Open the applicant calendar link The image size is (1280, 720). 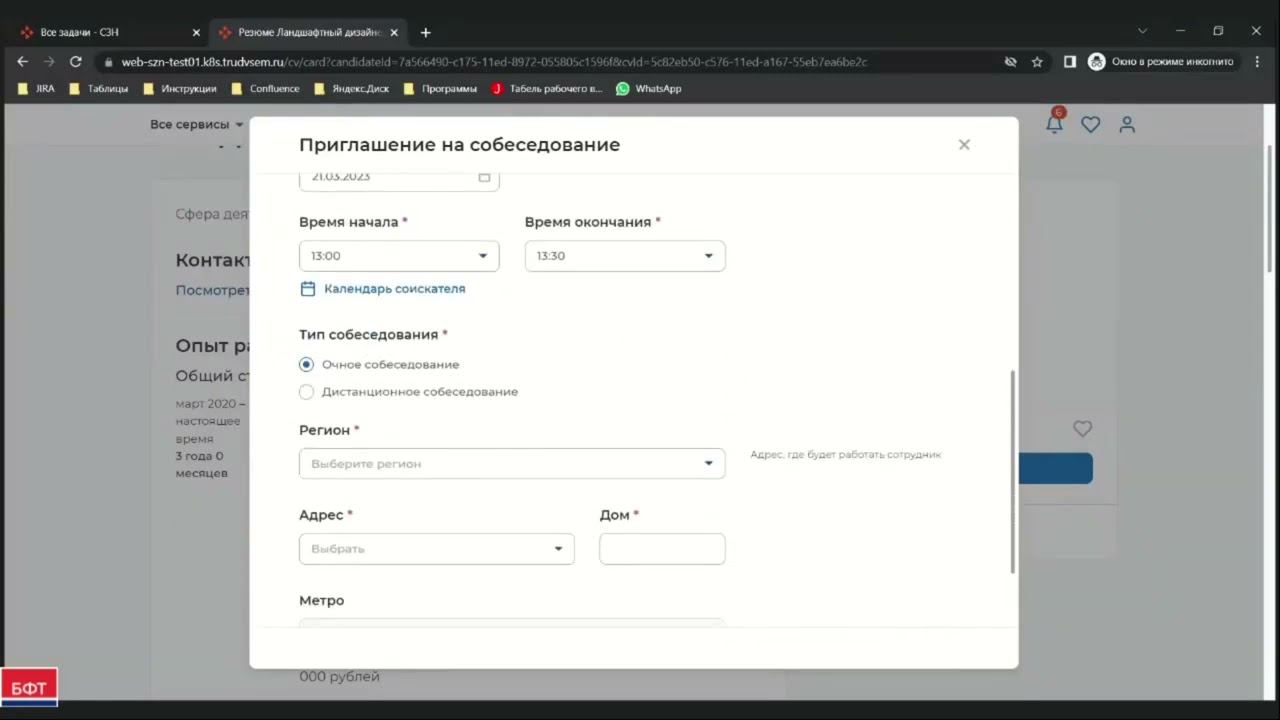pos(383,289)
